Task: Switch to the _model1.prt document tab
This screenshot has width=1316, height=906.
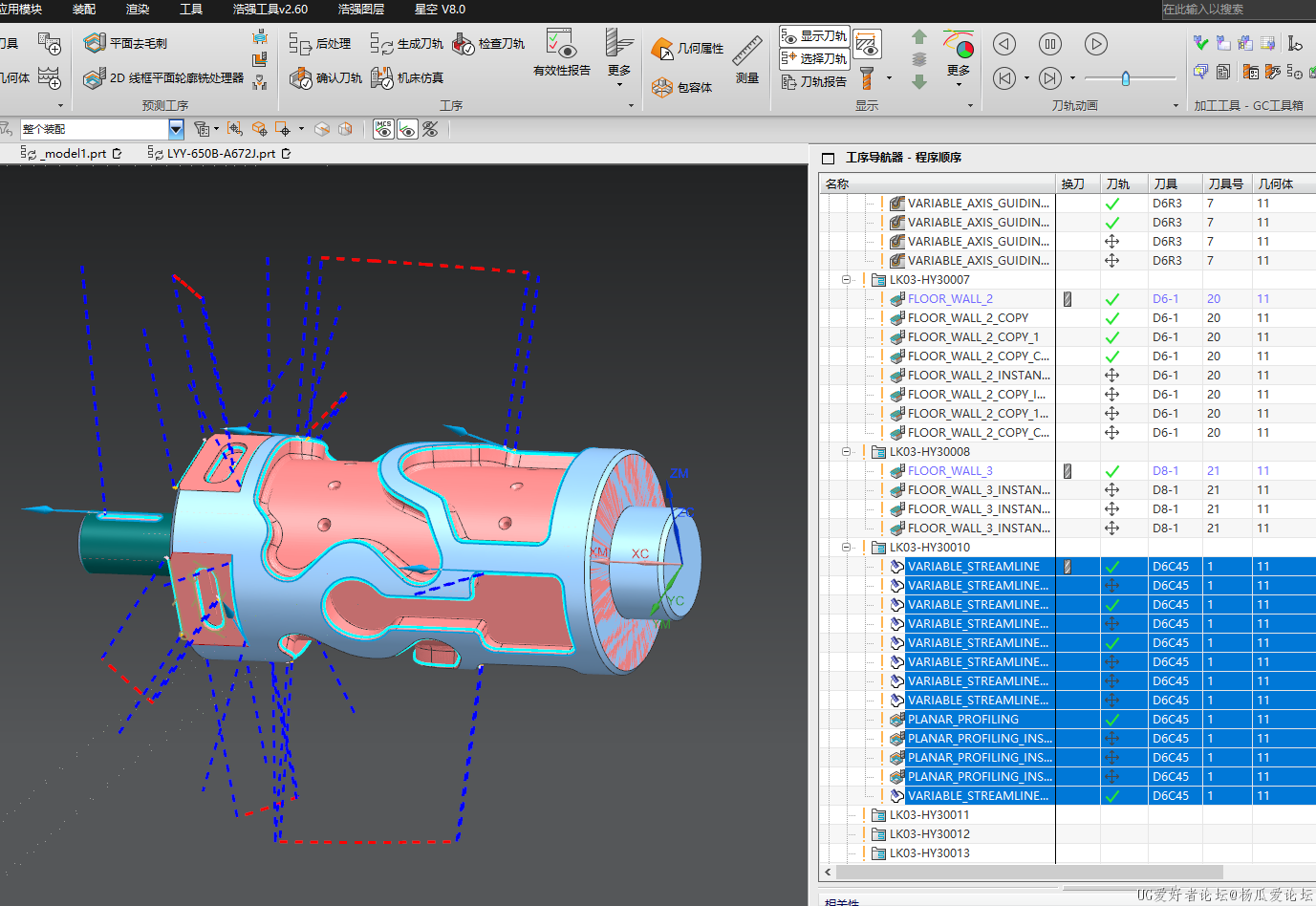Action: [72, 153]
